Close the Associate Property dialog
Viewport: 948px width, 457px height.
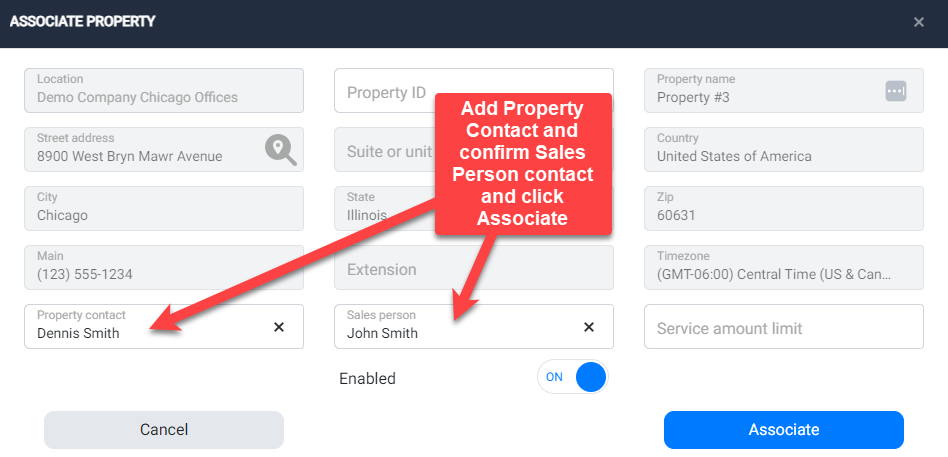pos(918,22)
